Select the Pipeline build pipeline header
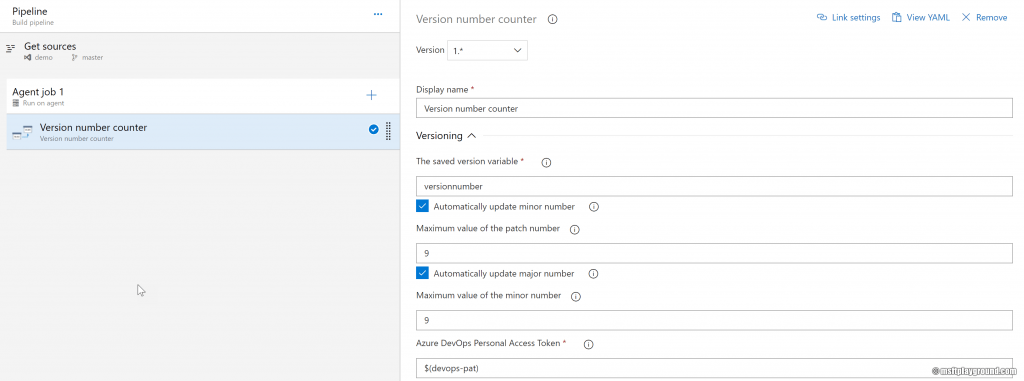The height and width of the screenshot is (381, 1024). [200, 16]
